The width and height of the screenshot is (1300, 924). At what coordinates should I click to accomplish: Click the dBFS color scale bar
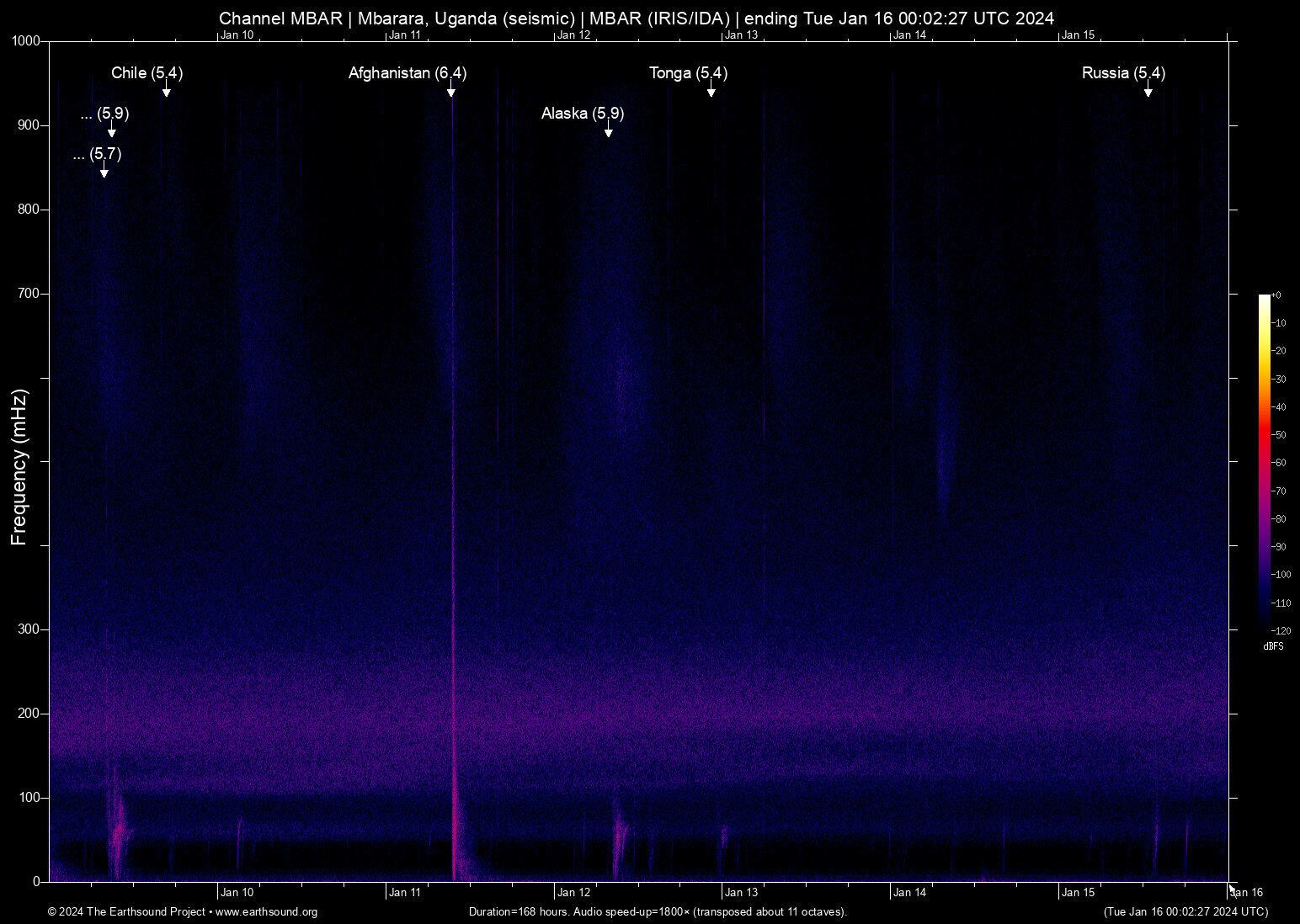[1264, 461]
